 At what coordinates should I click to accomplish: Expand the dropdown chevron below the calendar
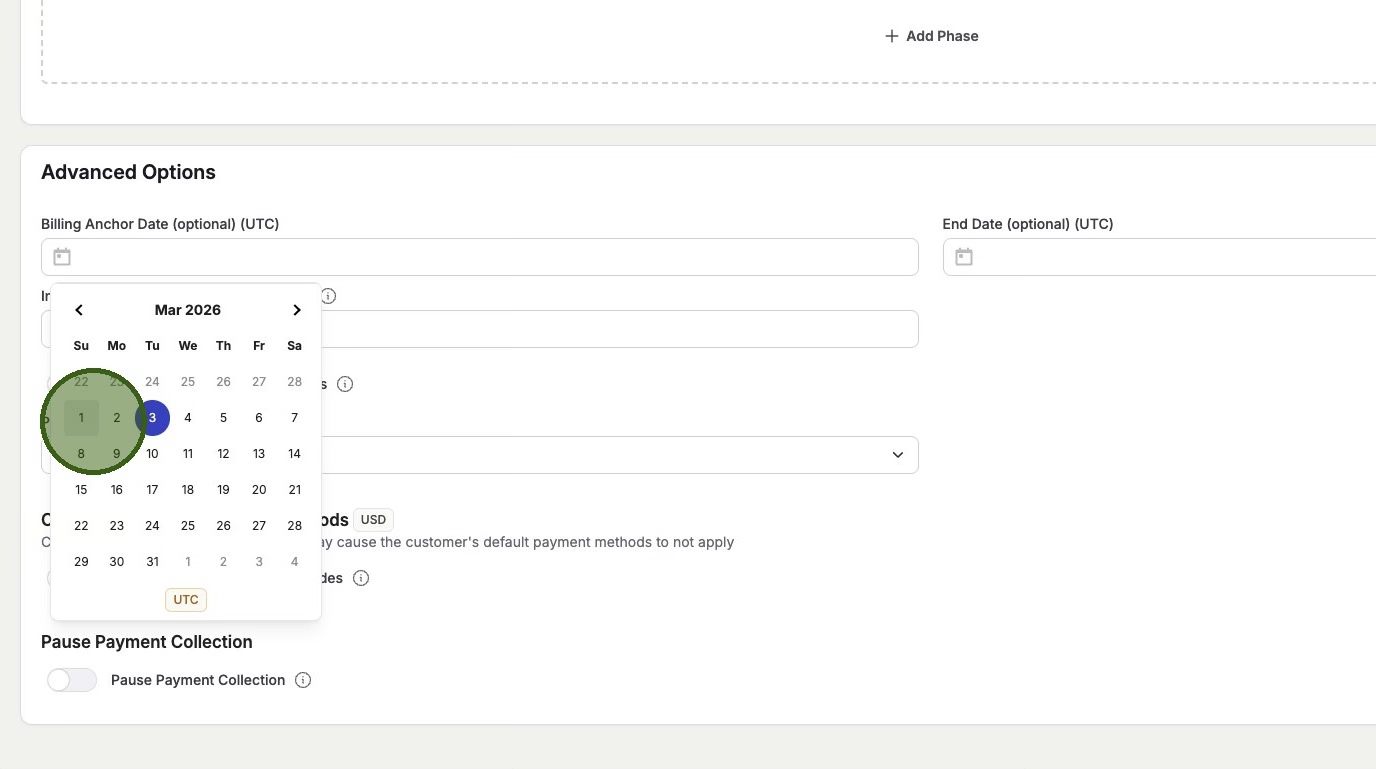(x=897, y=455)
